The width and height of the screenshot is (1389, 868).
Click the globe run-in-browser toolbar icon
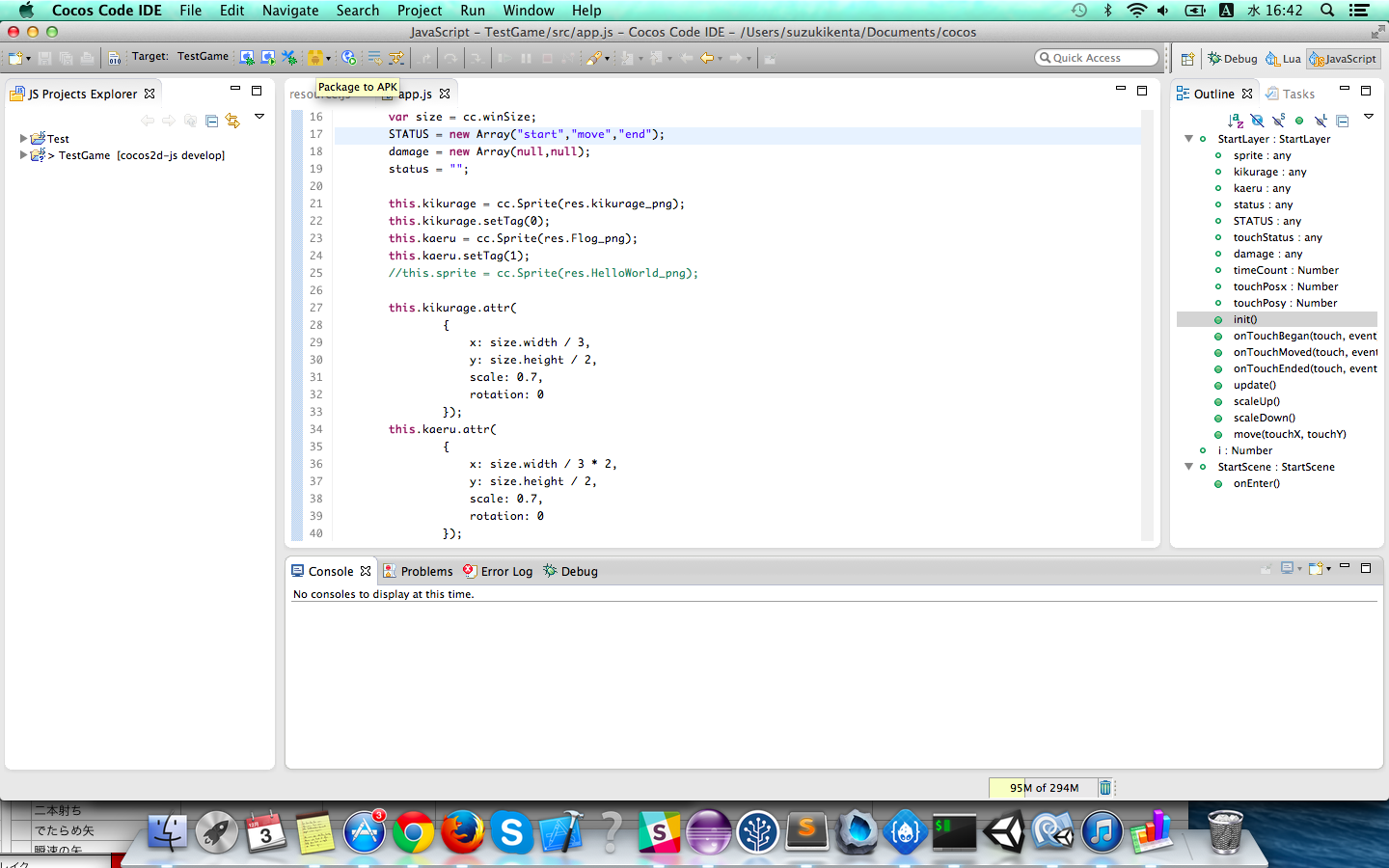(349, 58)
